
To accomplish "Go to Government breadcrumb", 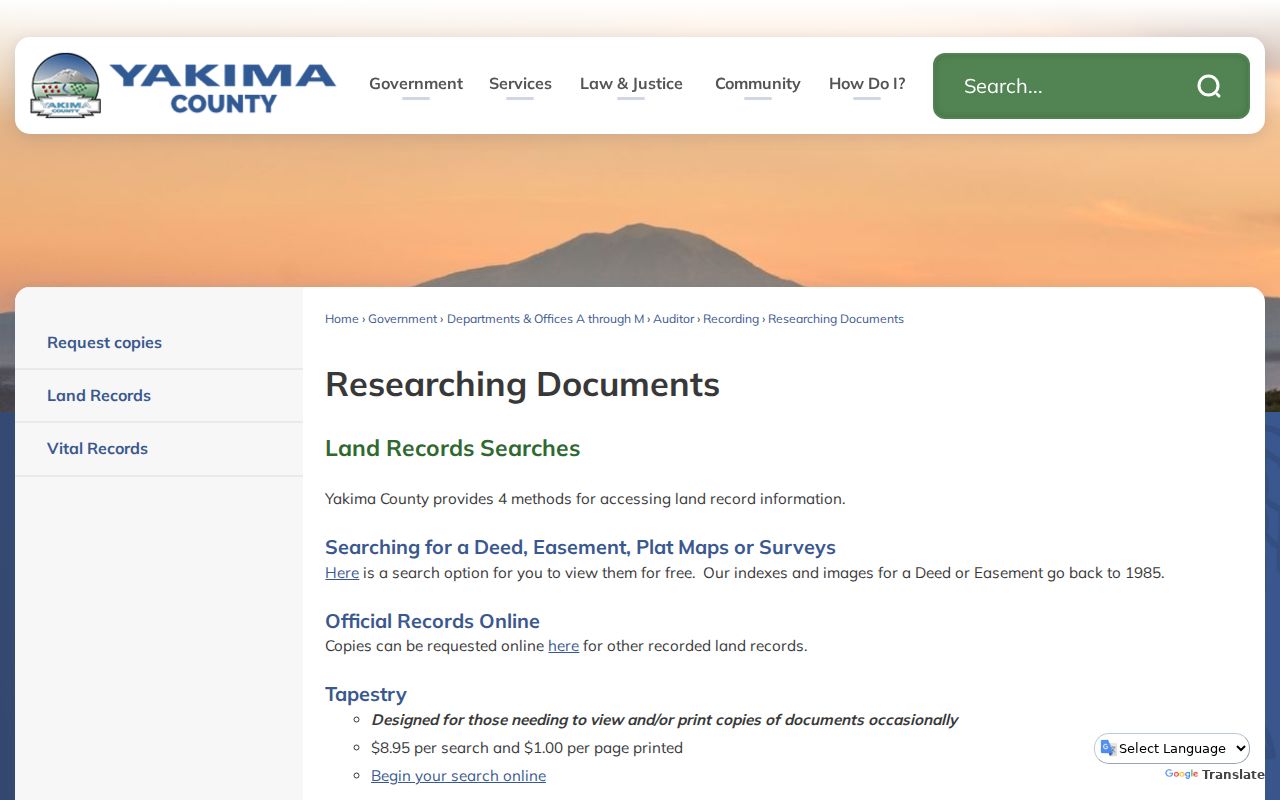I will (x=403, y=319).
